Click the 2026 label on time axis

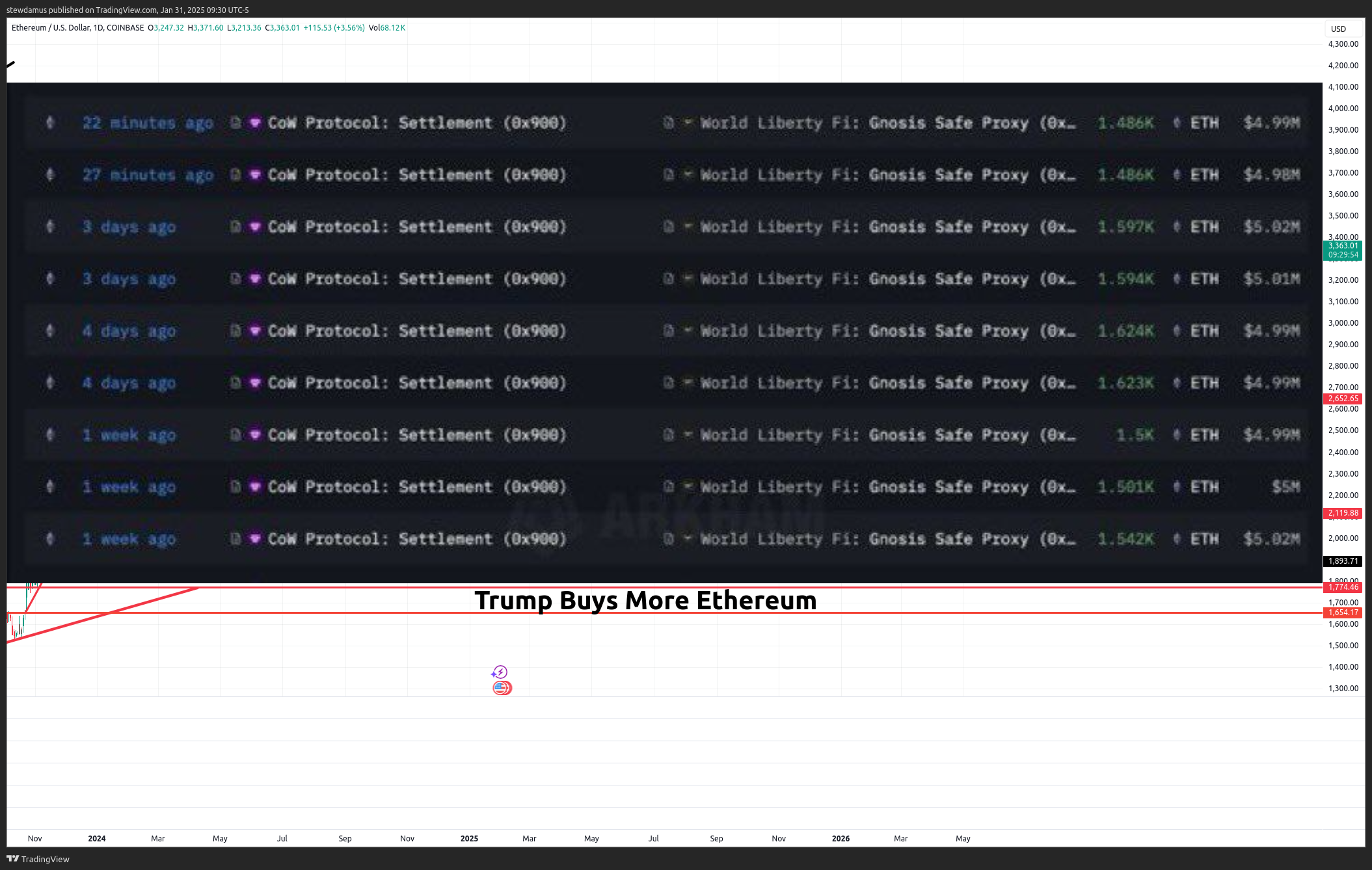[841, 839]
